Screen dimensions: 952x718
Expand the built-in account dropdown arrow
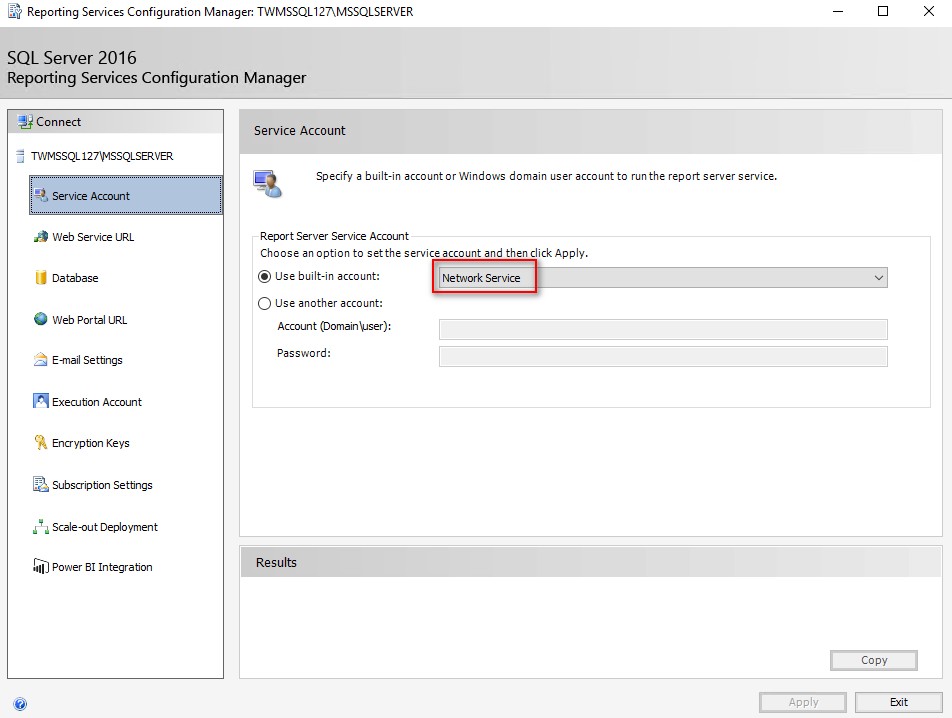point(879,278)
